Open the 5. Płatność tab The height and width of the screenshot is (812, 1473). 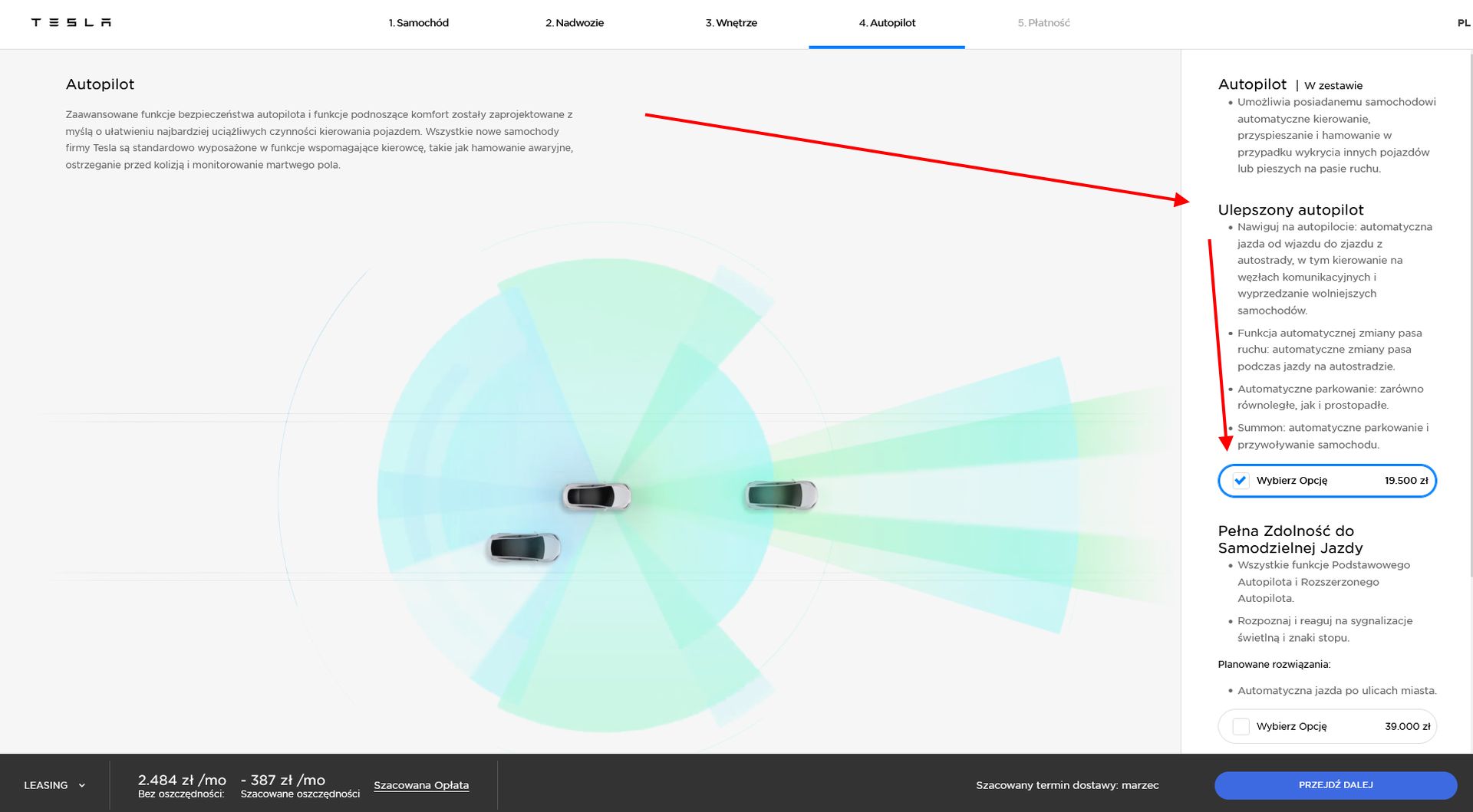click(x=1043, y=23)
